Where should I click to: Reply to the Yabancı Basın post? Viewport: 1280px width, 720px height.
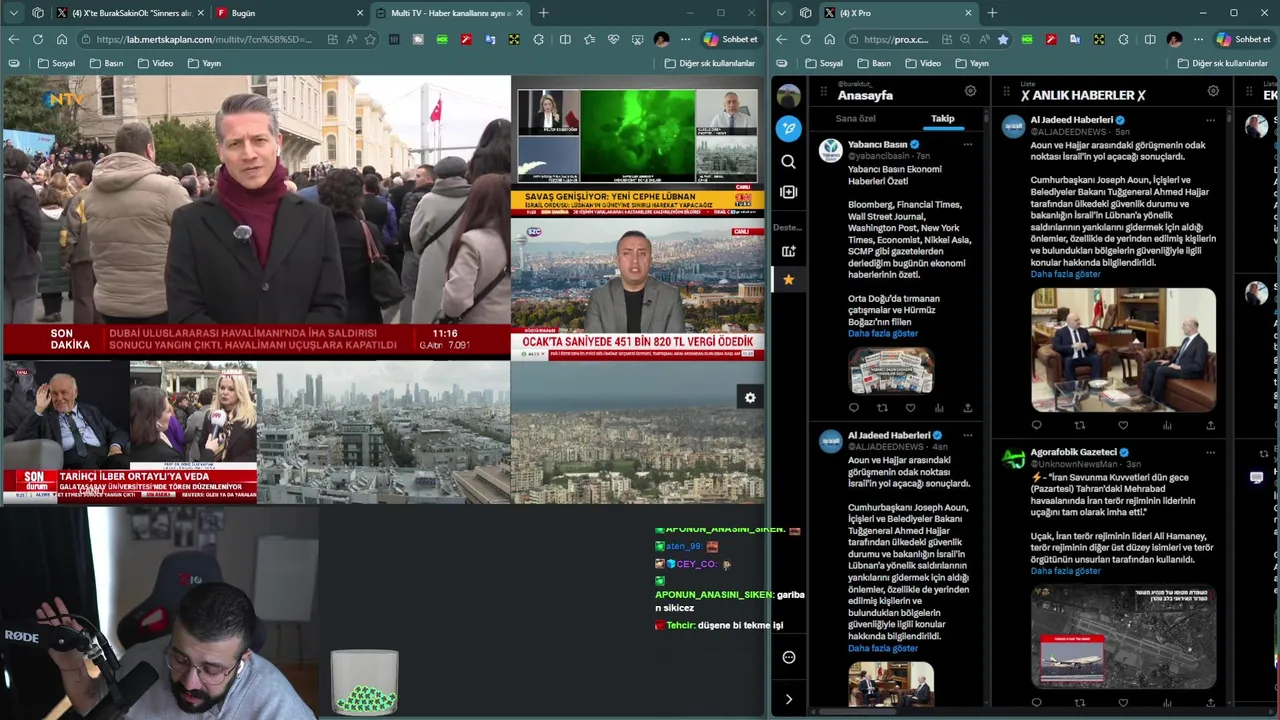click(854, 408)
